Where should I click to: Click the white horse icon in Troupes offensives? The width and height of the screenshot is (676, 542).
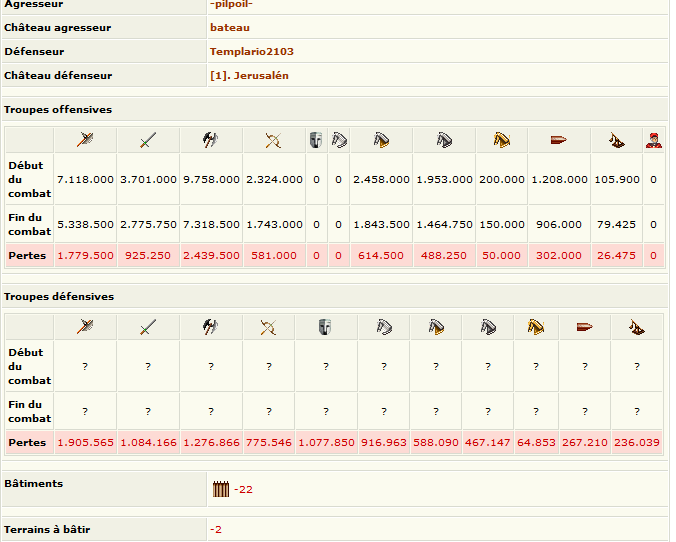coord(339,140)
